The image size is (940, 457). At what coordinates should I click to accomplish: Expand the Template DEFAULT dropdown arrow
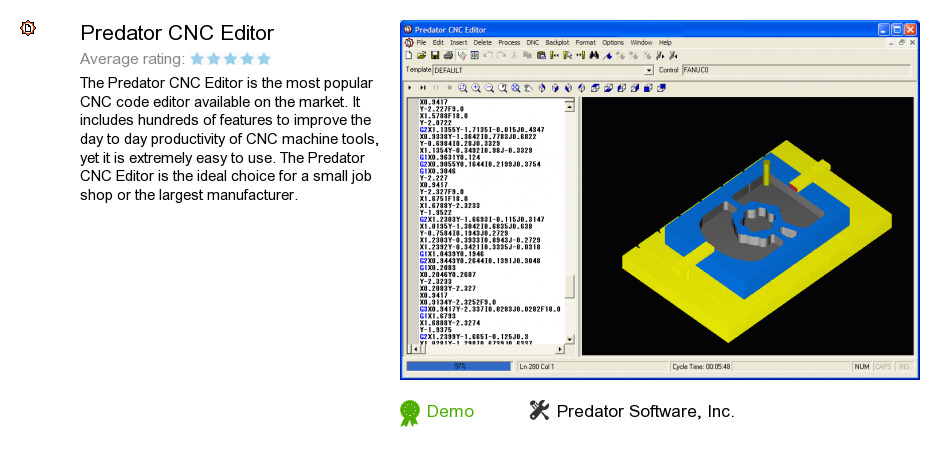(649, 70)
